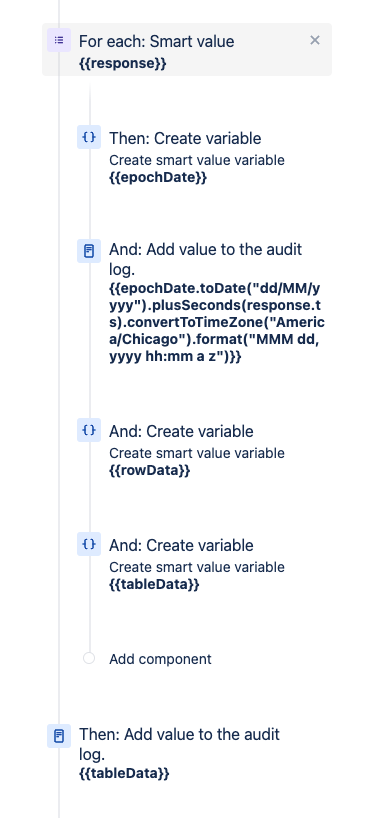379x818 pixels.
Task: Click curly-brace icon for rowData variable
Action: (x=89, y=430)
